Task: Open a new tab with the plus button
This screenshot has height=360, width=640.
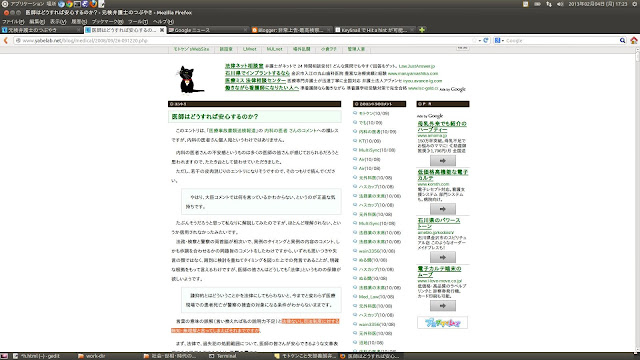Action: pyautogui.click(x=422, y=30)
